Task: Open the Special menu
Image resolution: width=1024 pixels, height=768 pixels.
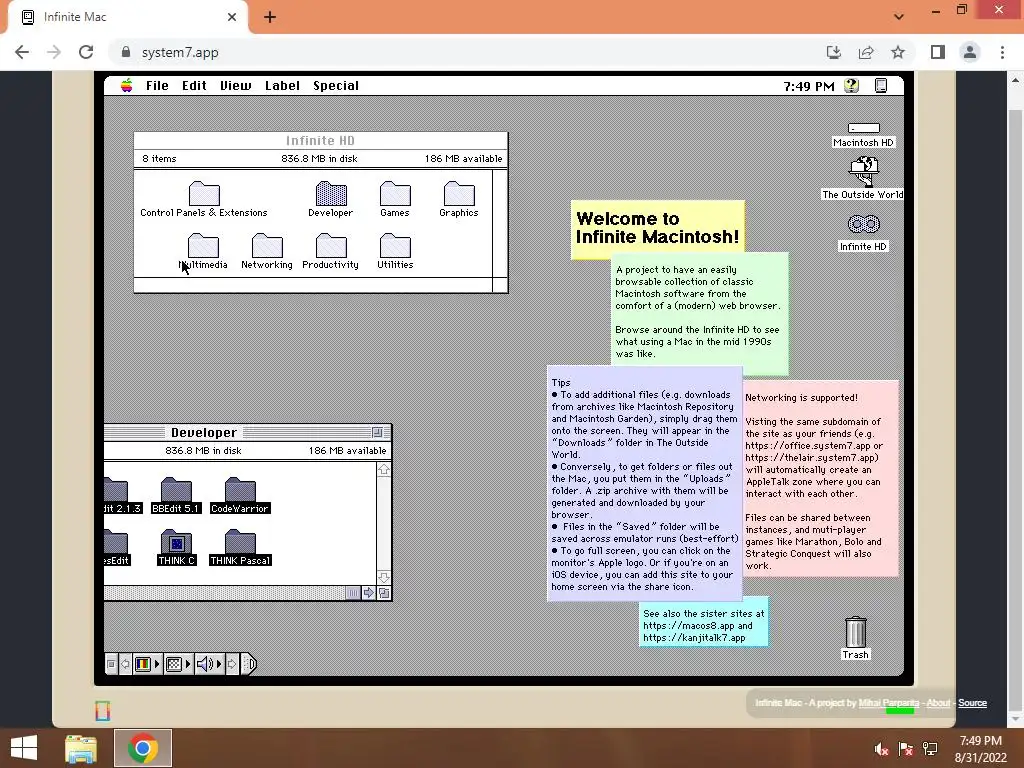Action: [x=336, y=86]
